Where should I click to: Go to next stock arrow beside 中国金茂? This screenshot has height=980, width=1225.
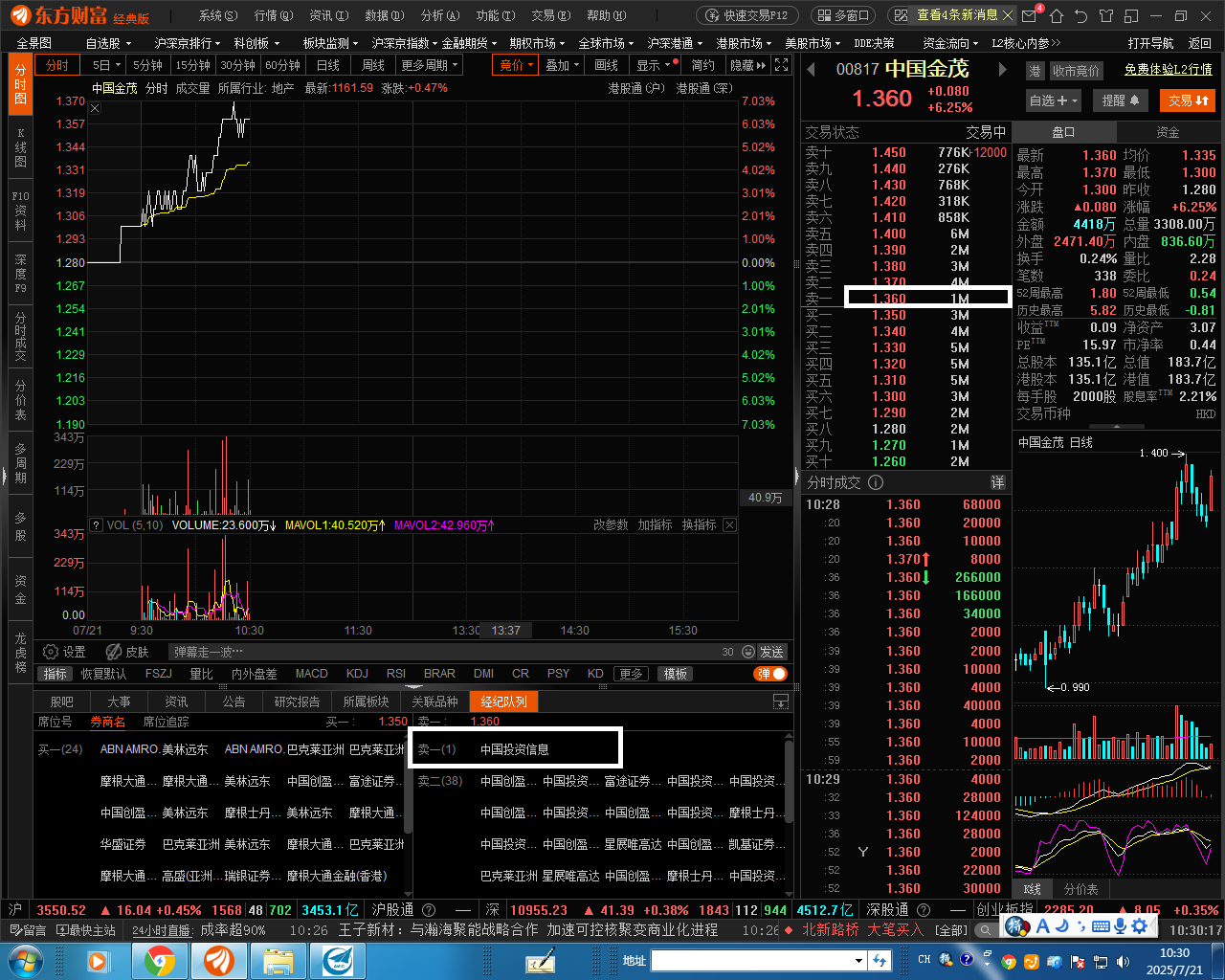(x=1002, y=69)
